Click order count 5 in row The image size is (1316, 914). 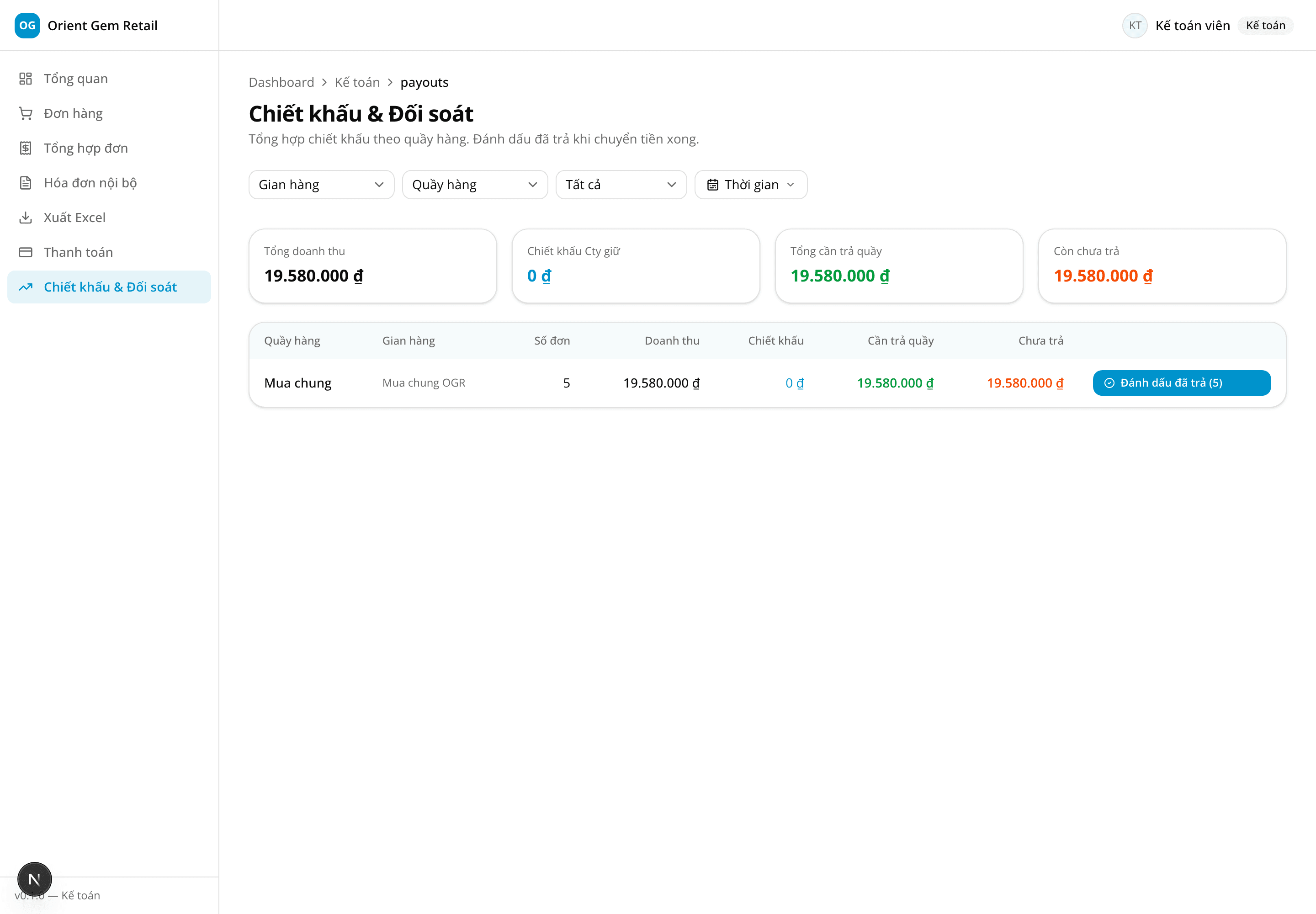(x=566, y=383)
